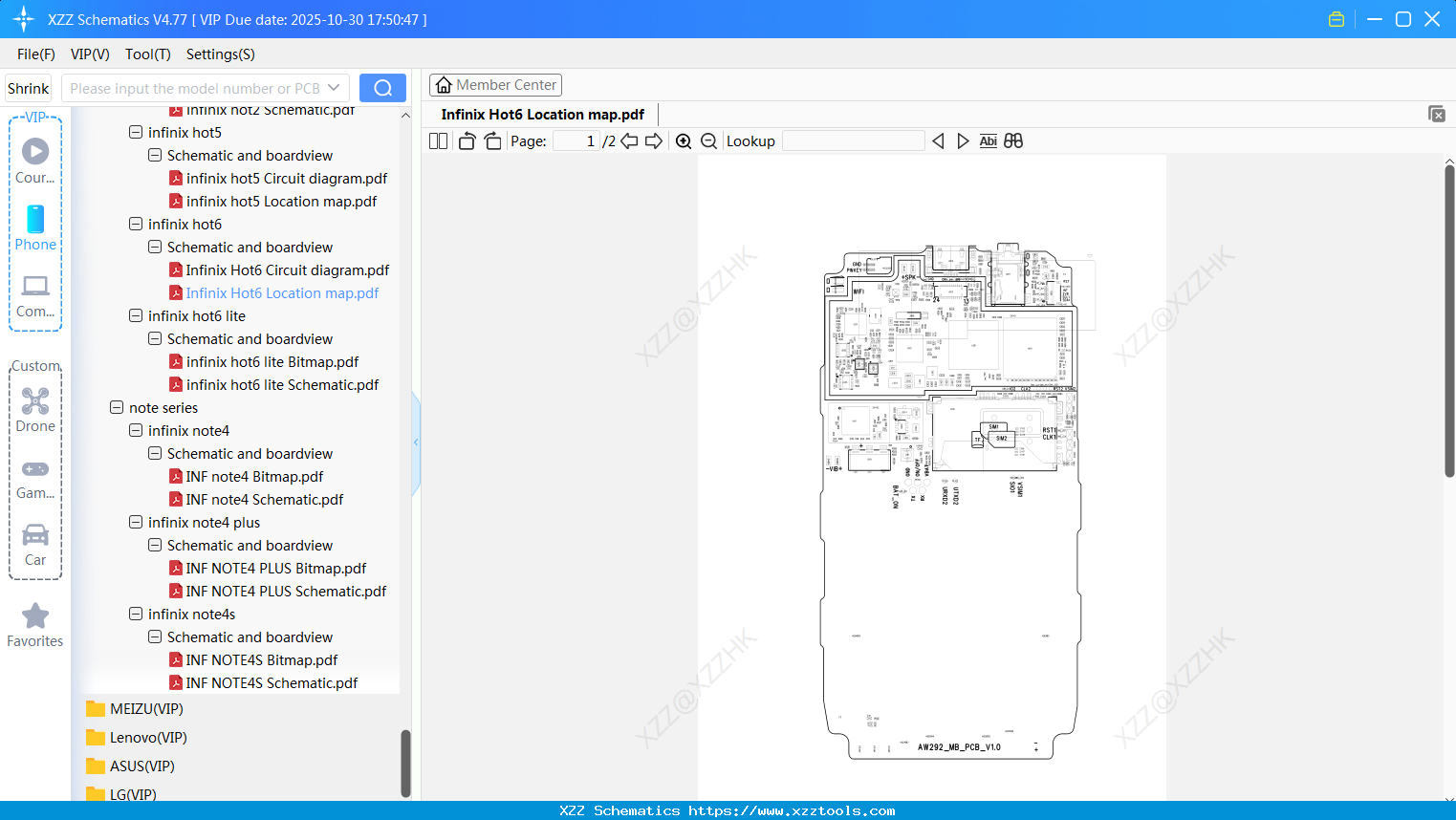This screenshot has height=820, width=1456.
Task: Click inside the Lookup search field
Action: tap(852, 140)
